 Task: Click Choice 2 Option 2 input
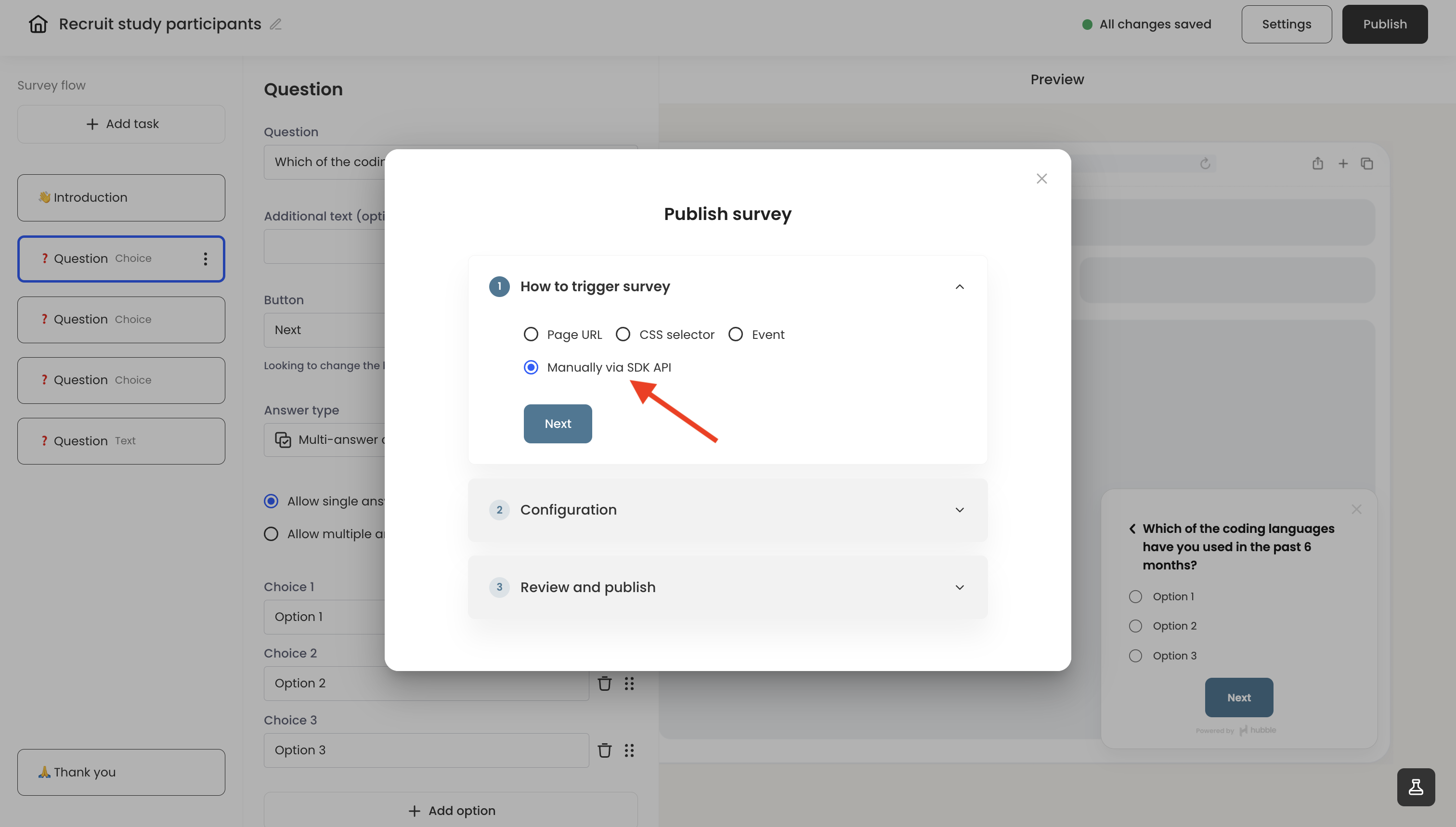click(x=426, y=683)
